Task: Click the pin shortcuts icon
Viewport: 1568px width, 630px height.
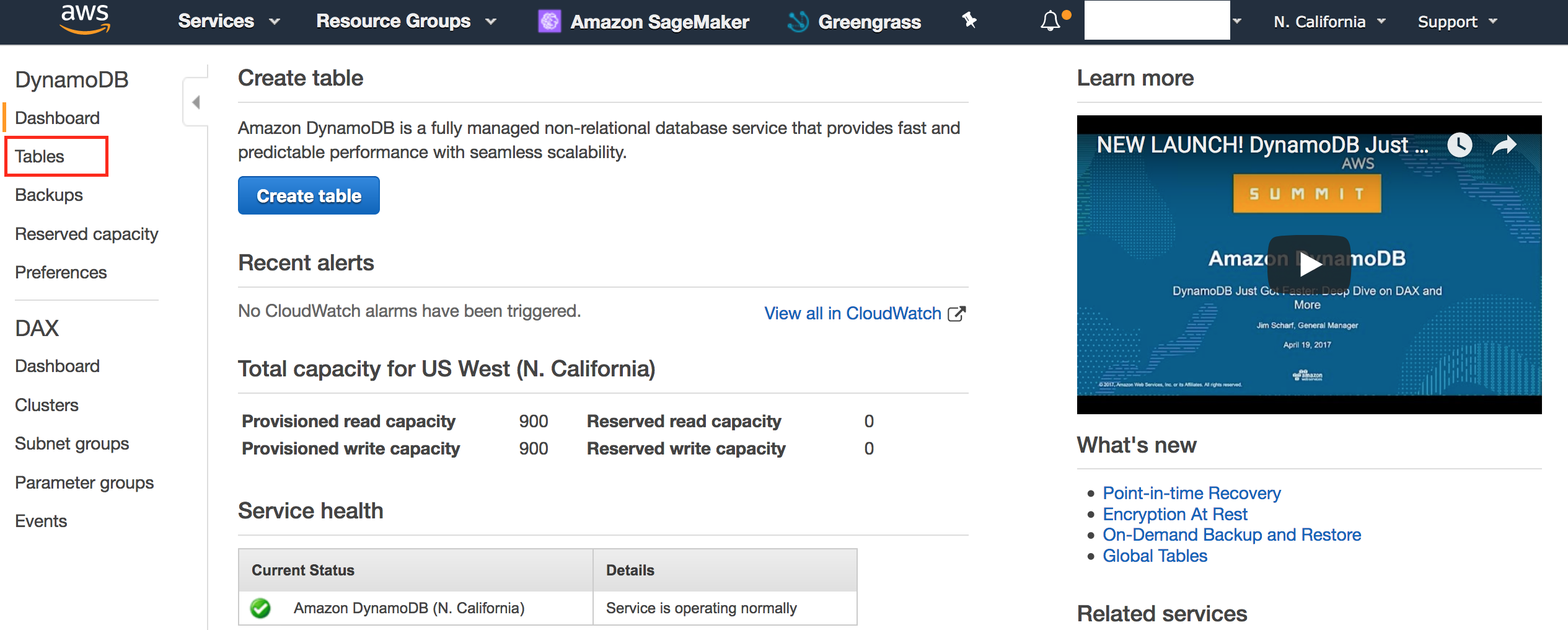Action: [970, 21]
